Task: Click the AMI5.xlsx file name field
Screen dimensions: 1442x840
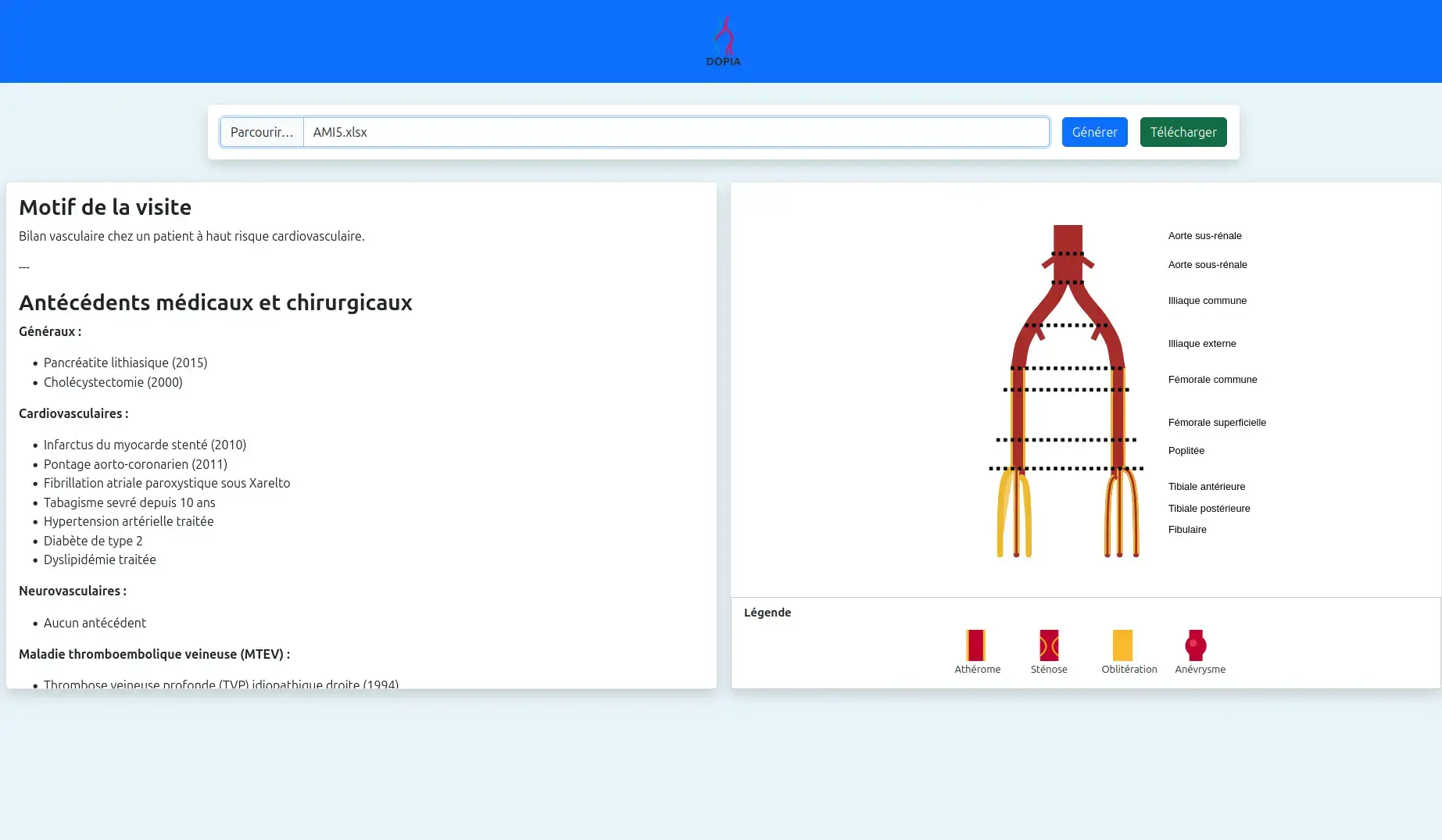Action: [x=676, y=132]
